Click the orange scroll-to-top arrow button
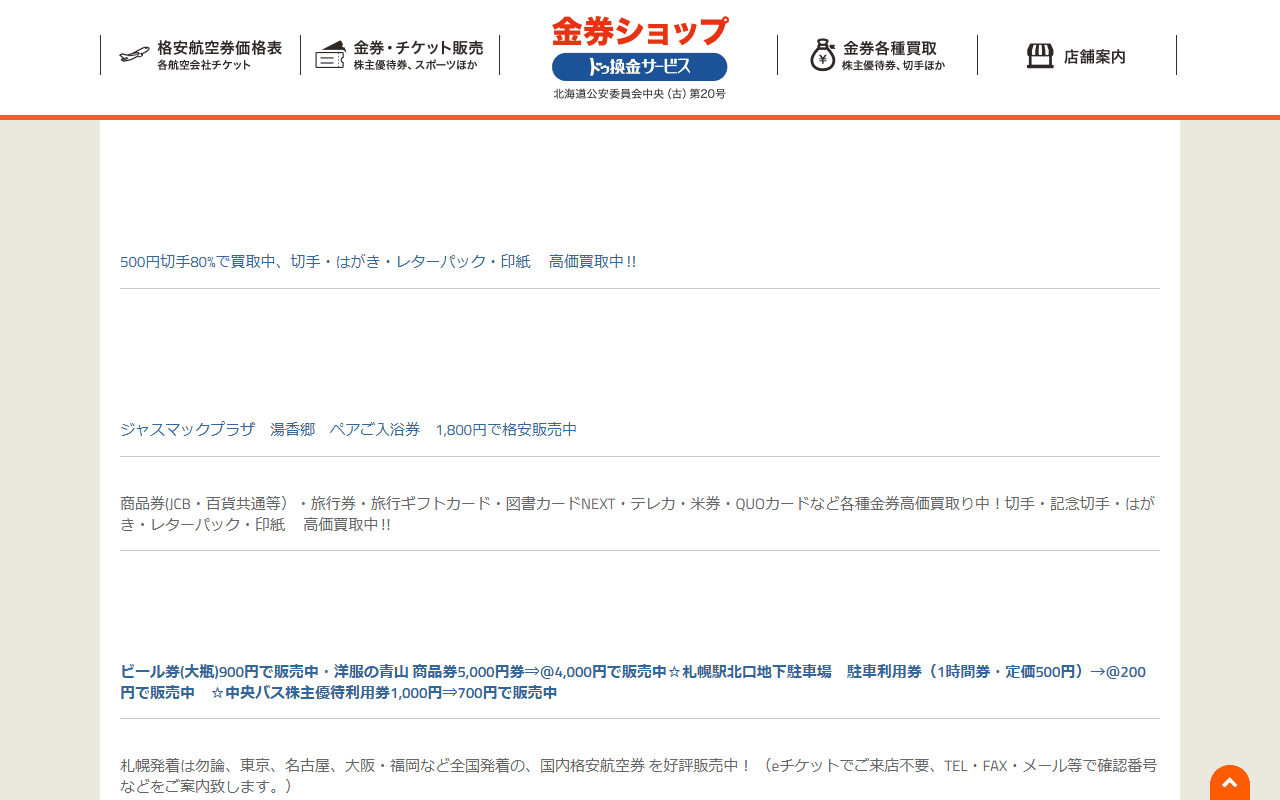1280x800 pixels. tap(1230, 783)
